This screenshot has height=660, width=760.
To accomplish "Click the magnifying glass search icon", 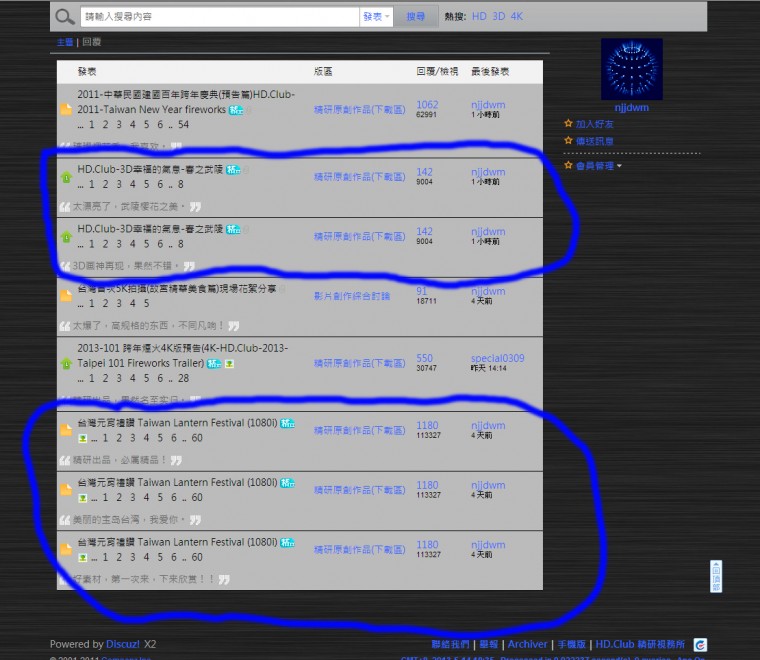I will [64, 17].
